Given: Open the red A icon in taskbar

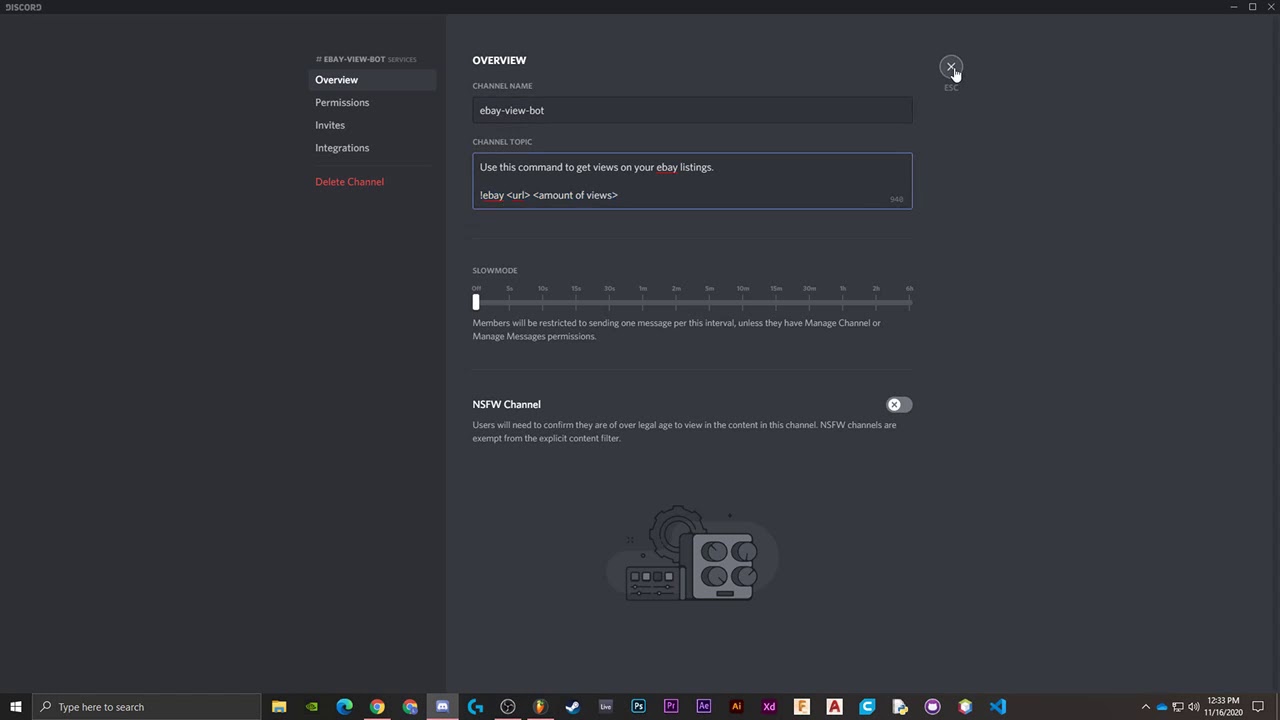Looking at the screenshot, I should [834, 707].
